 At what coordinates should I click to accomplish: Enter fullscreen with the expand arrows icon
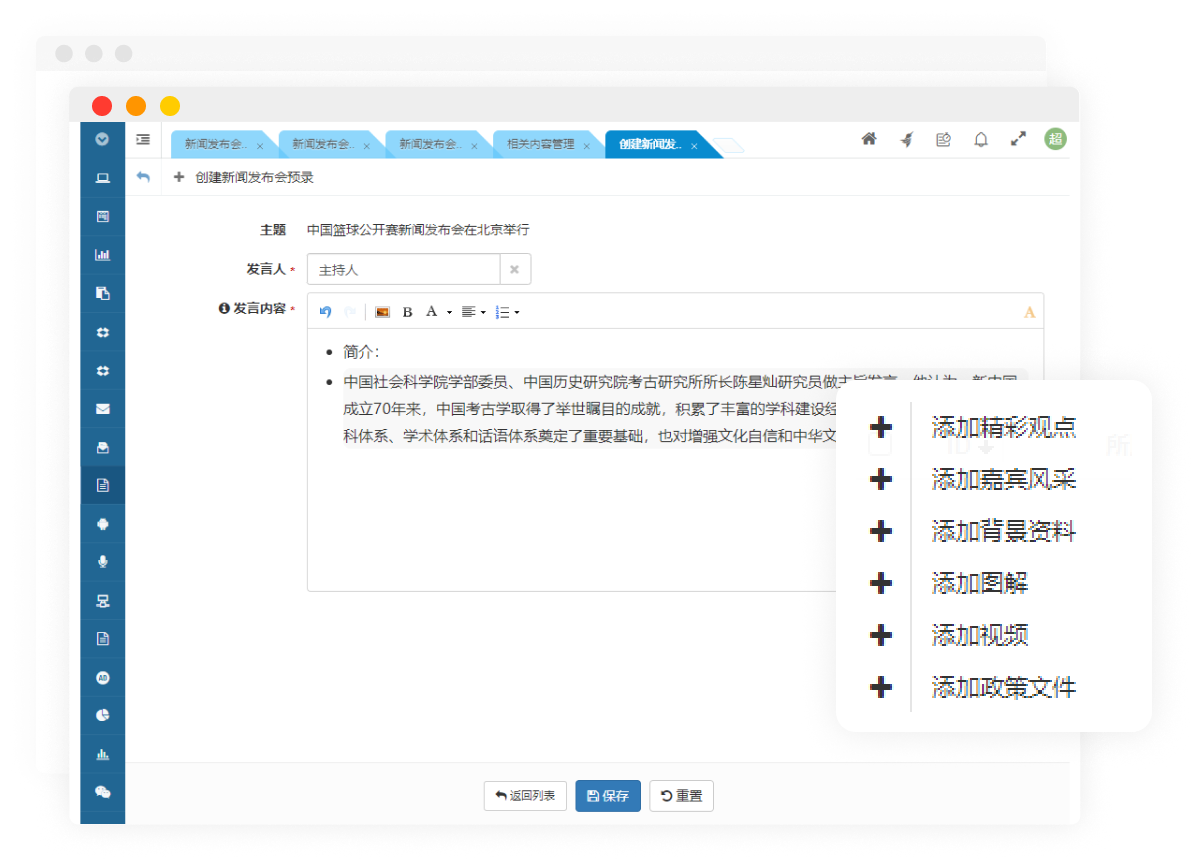(1018, 140)
